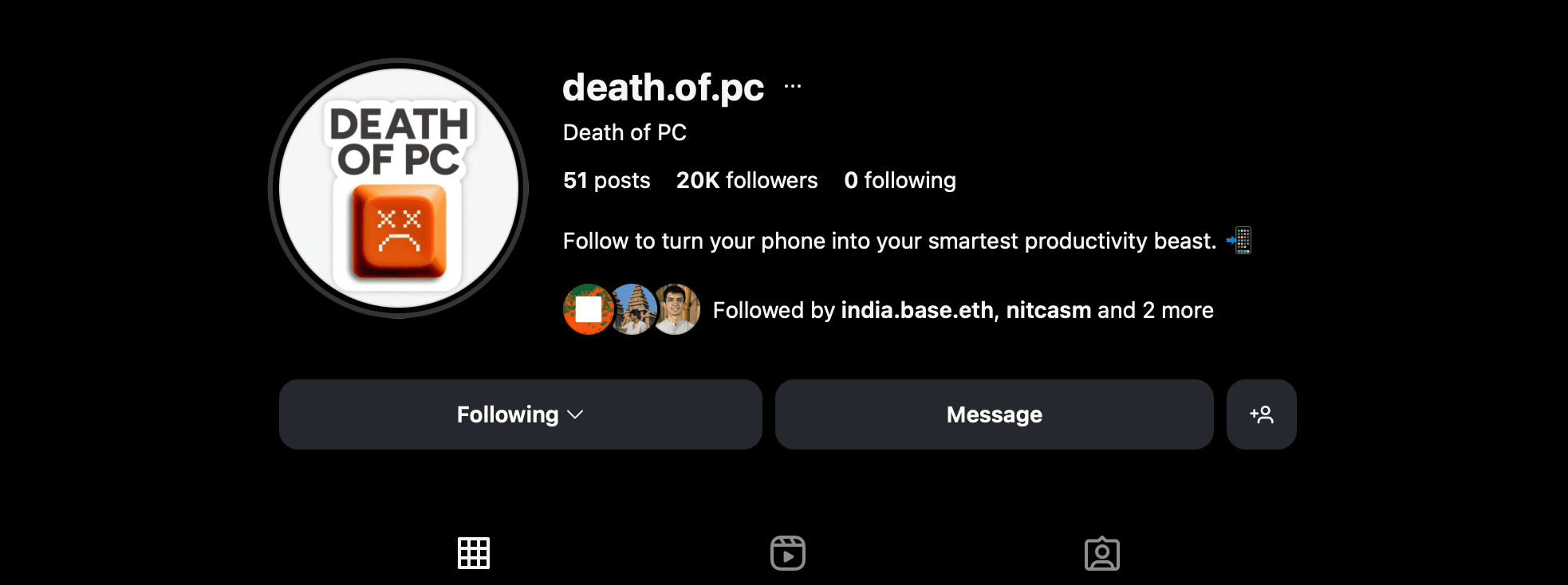
Task: Click the username death.of.pc
Action: [662, 88]
